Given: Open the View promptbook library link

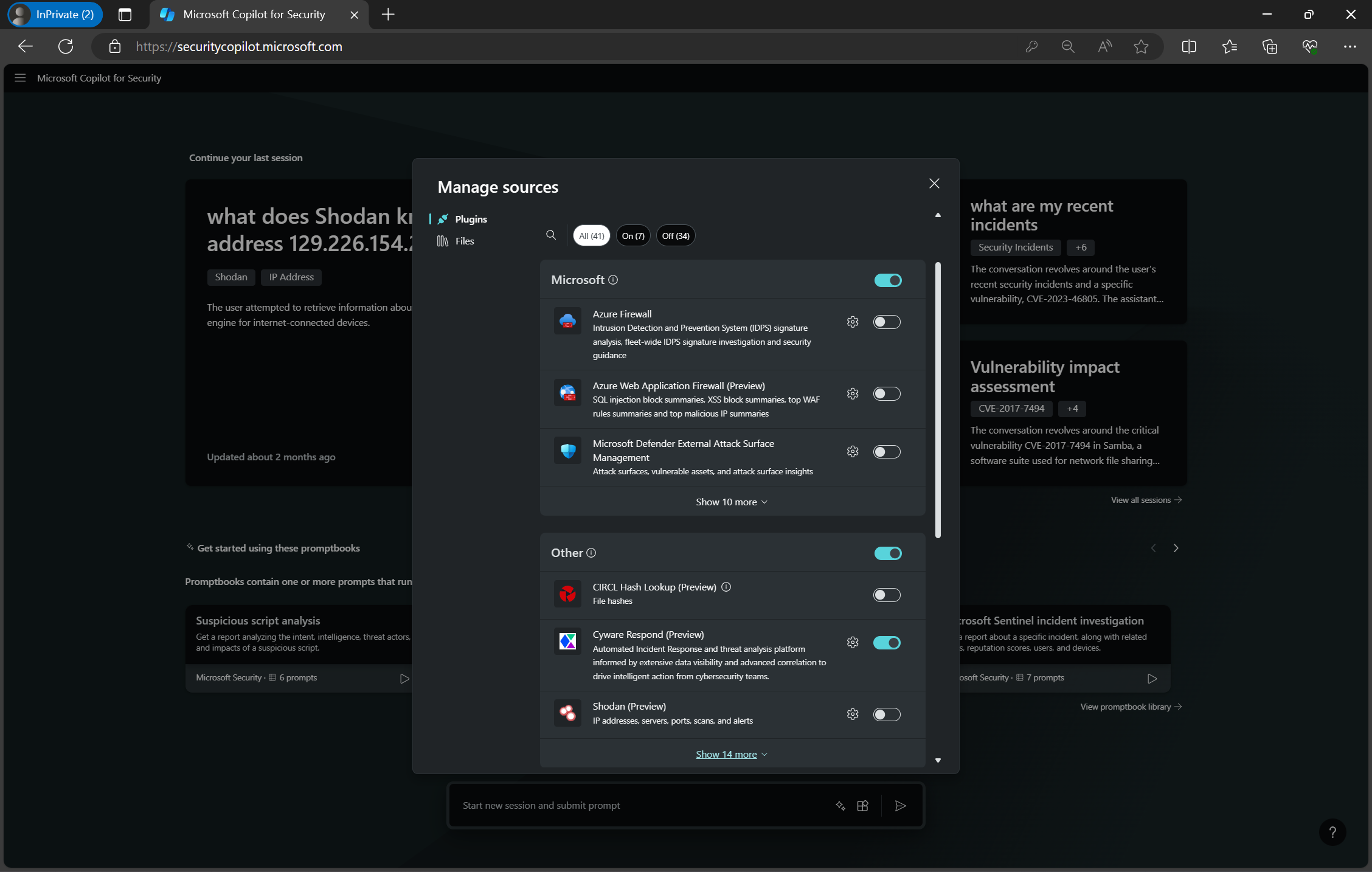Looking at the screenshot, I should [1130, 706].
